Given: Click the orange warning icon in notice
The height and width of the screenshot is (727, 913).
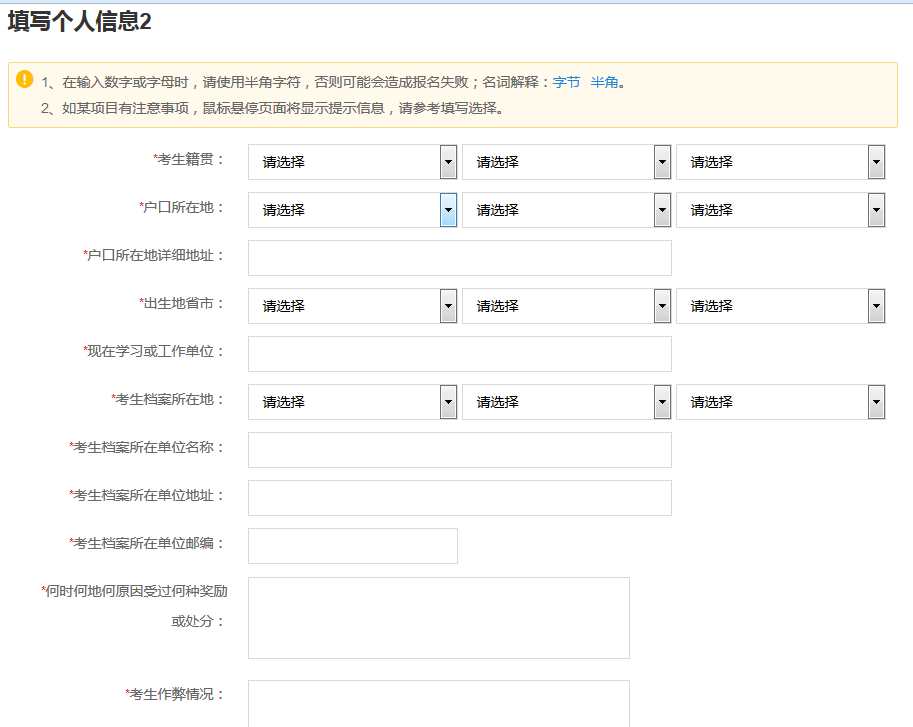Looking at the screenshot, I should (x=25, y=79).
